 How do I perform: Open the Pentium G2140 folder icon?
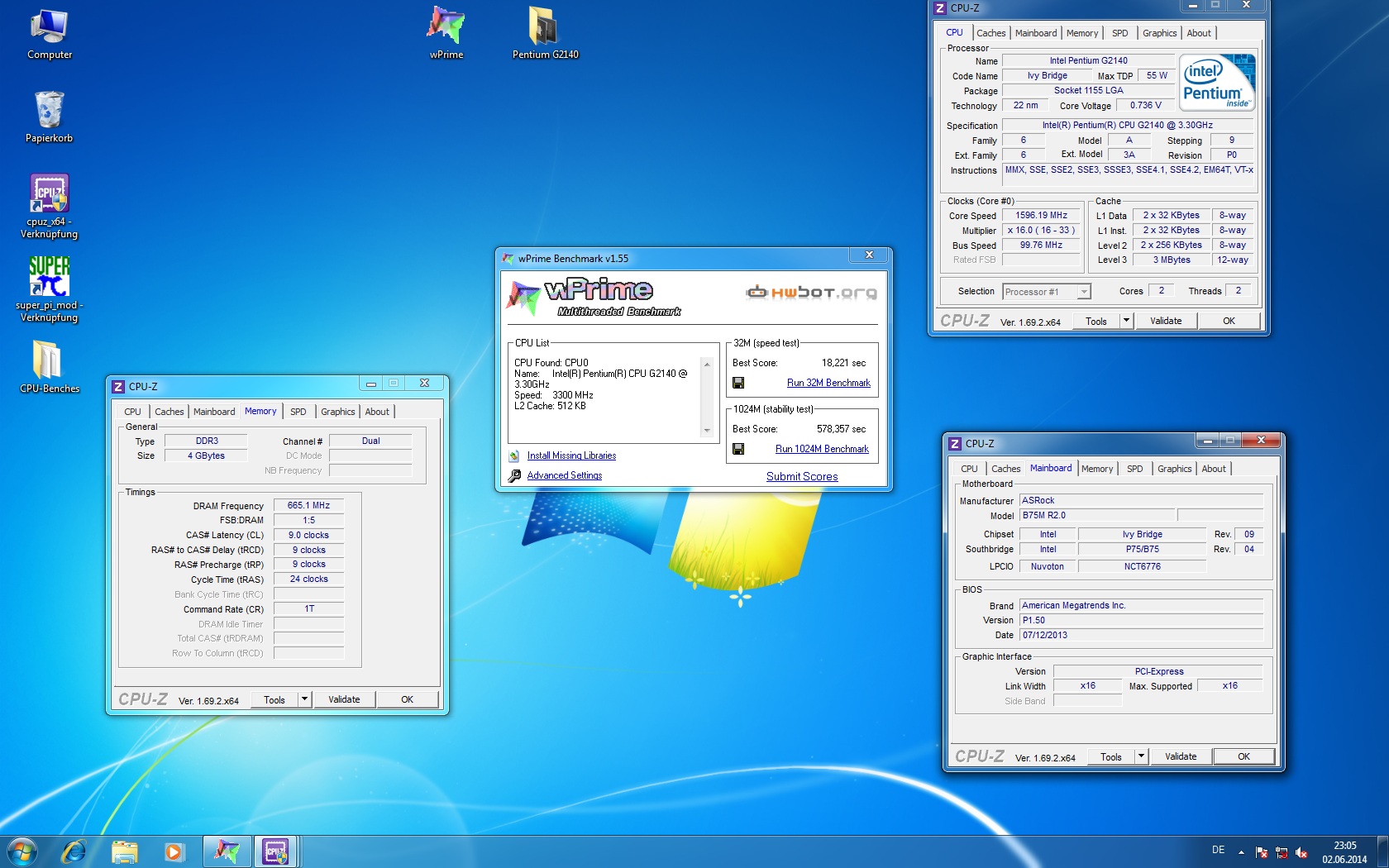pos(545,33)
